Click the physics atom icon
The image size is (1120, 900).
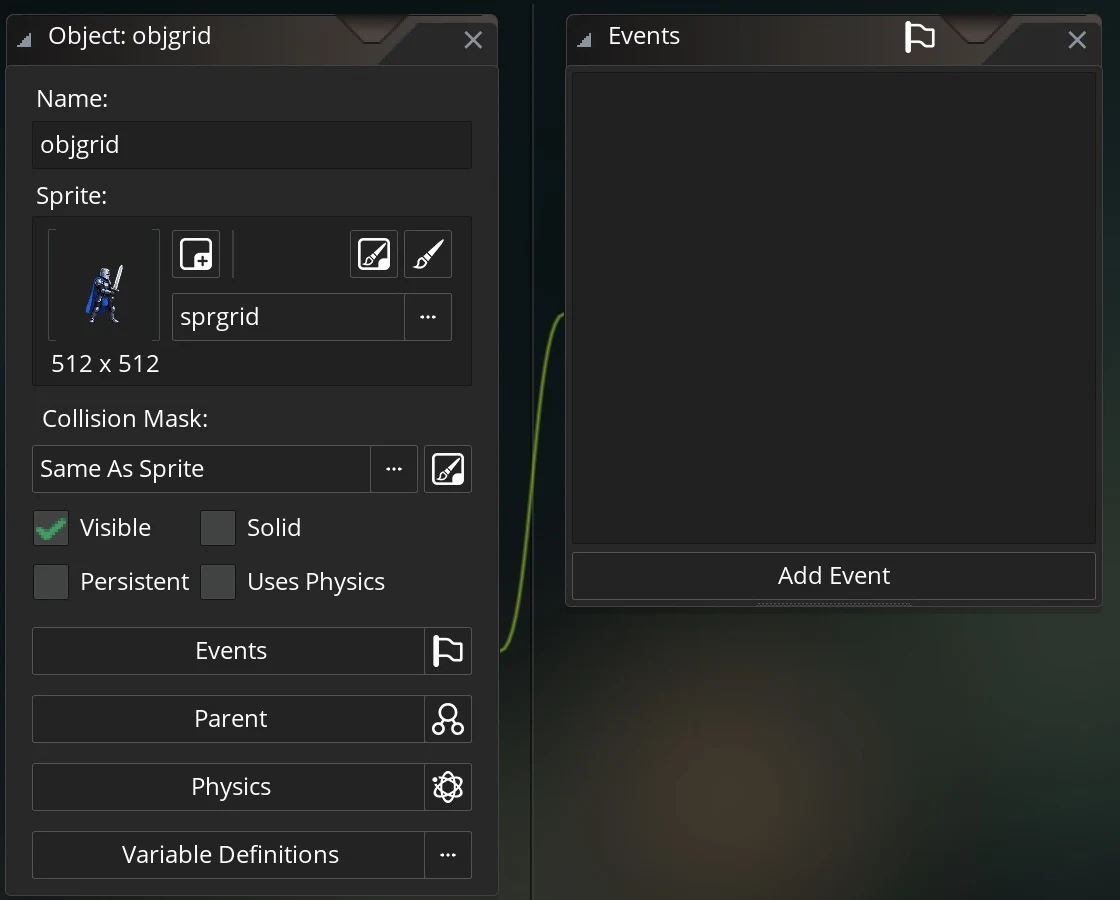(448, 786)
